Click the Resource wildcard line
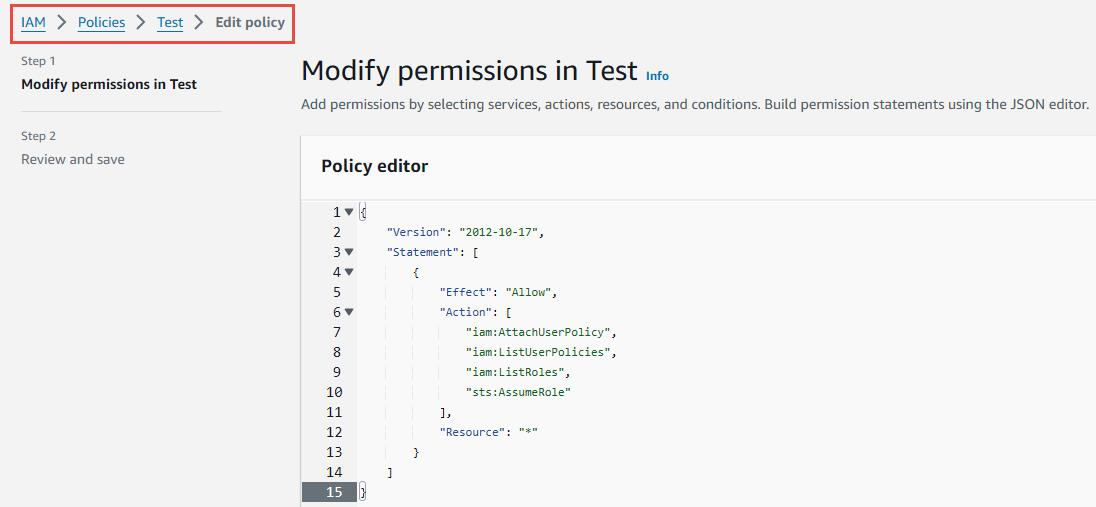This screenshot has height=507, width=1096. (489, 432)
